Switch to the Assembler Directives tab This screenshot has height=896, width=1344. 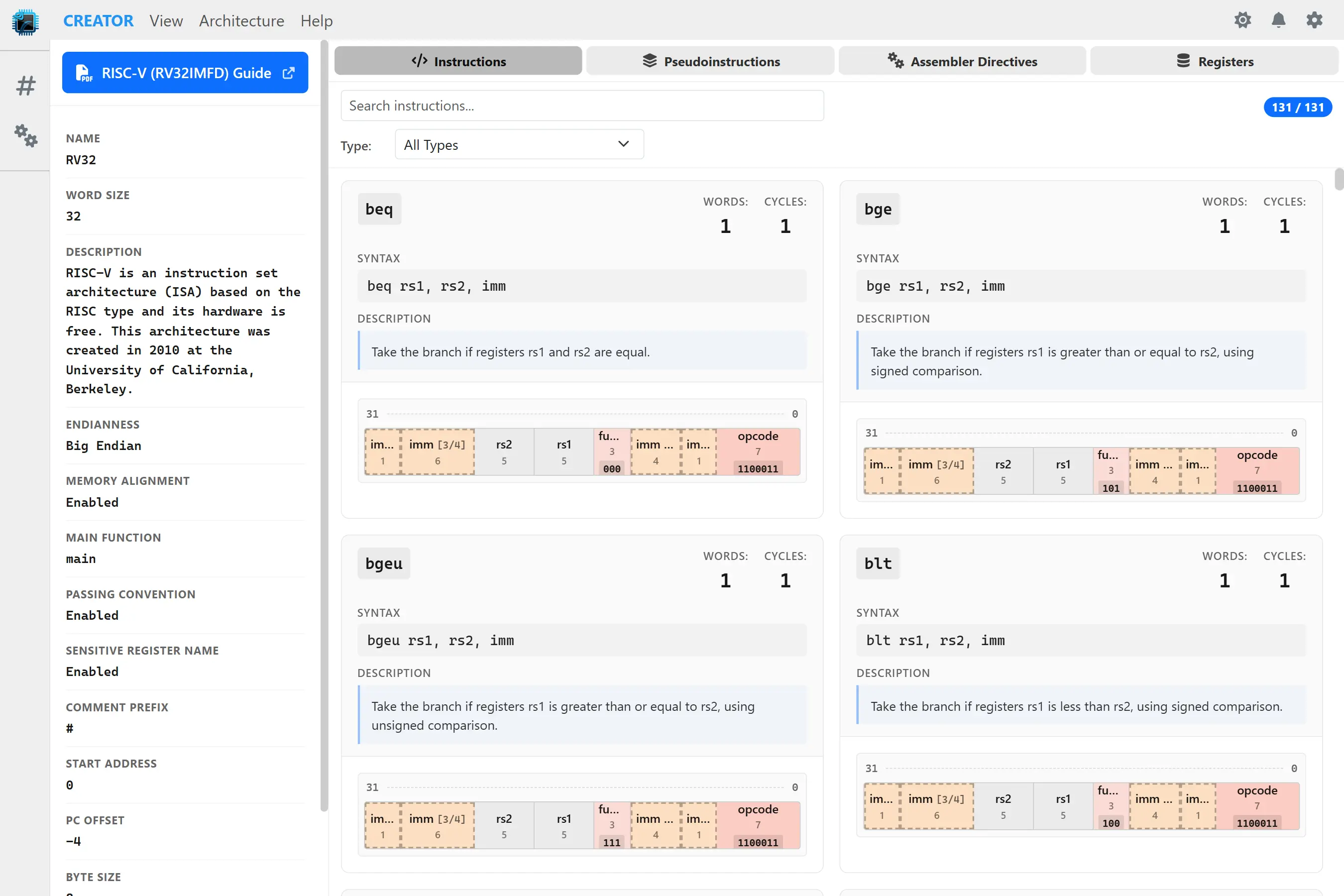pyautogui.click(x=962, y=61)
